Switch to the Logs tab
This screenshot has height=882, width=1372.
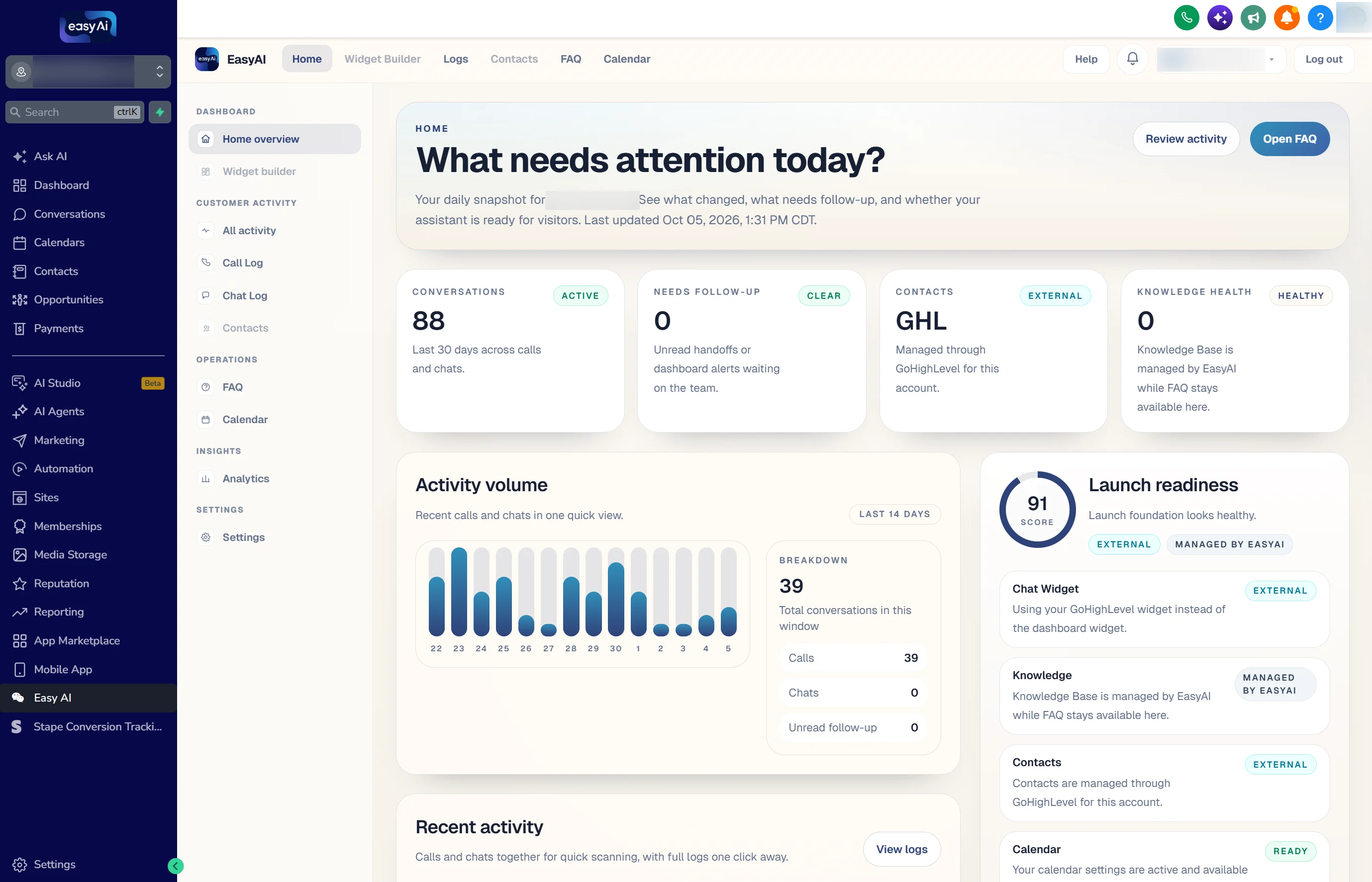[x=456, y=59]
